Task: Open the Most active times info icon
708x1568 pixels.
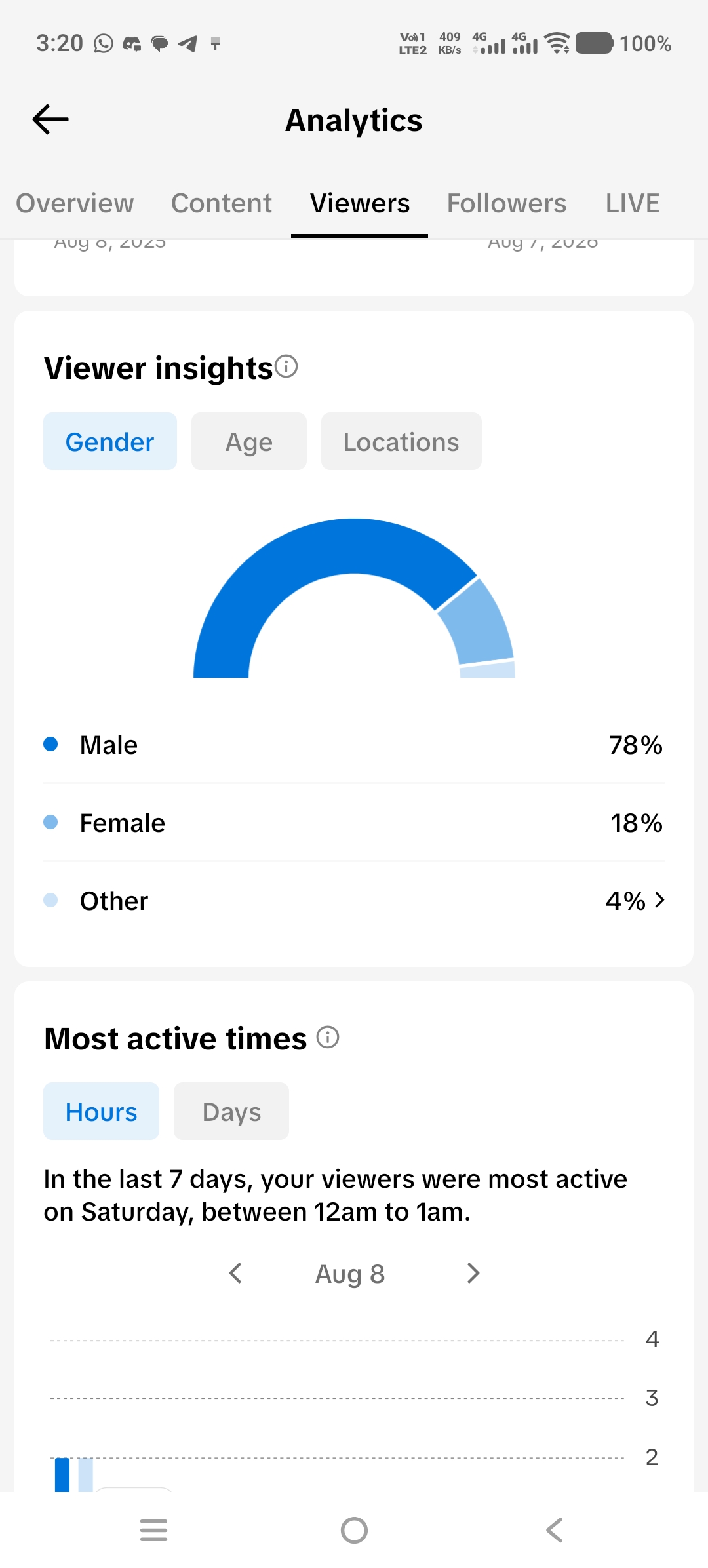Action: (328, 1037)
